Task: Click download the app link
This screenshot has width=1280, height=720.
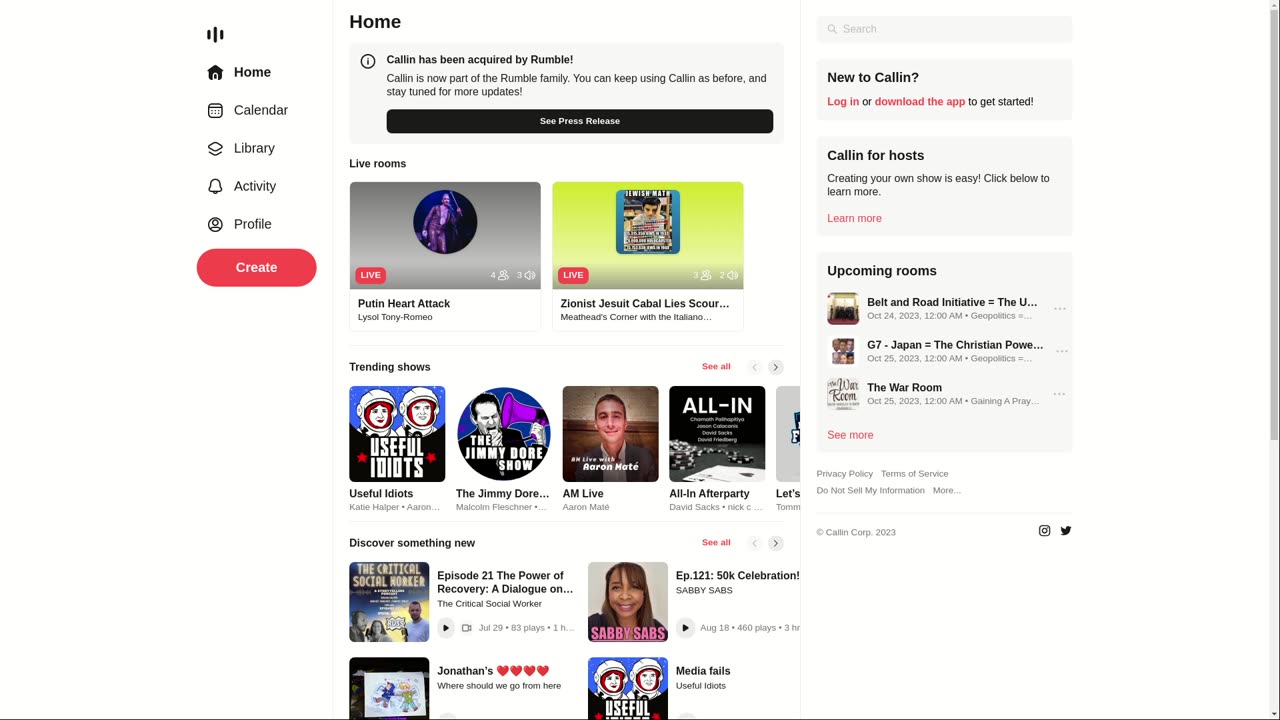Action: pyautogui.click(x=920, y=102)
